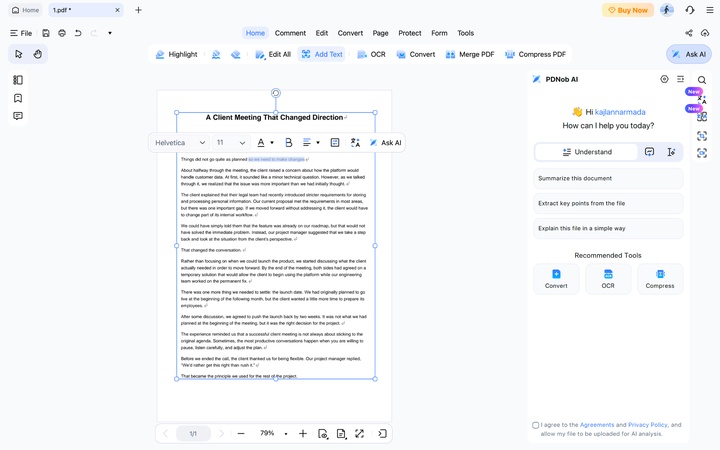
Task: Click the search magnifier icon
Action: point(702,80)
